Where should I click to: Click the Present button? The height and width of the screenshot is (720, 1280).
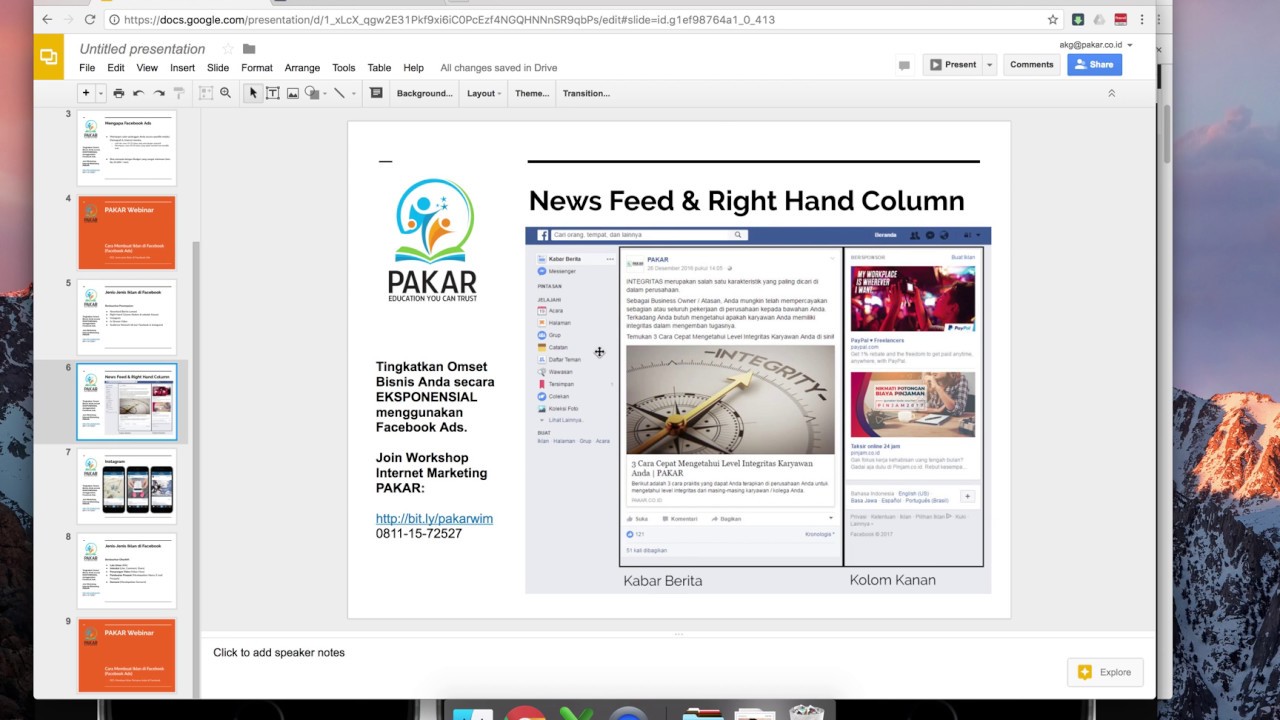[x=952, y=64]
